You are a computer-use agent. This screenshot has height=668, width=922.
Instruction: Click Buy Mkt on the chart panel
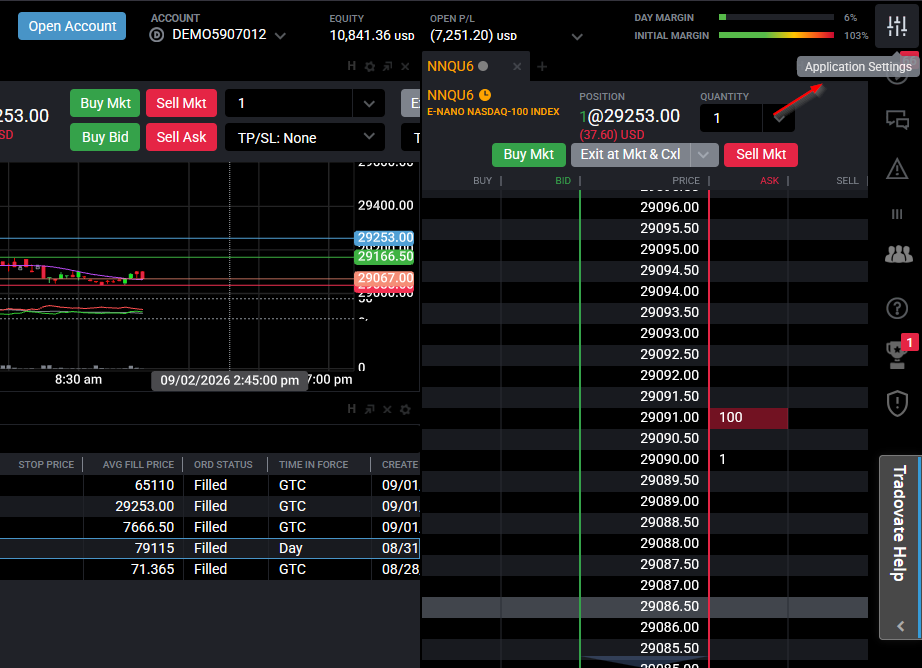point(105,103)
